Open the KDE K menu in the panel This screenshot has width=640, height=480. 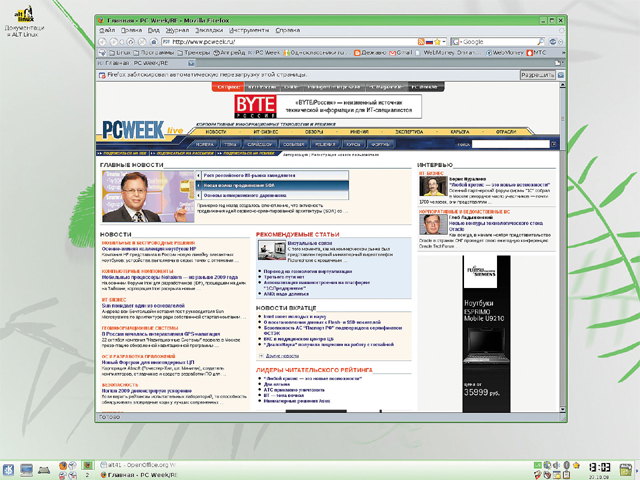tap(9, 470)
